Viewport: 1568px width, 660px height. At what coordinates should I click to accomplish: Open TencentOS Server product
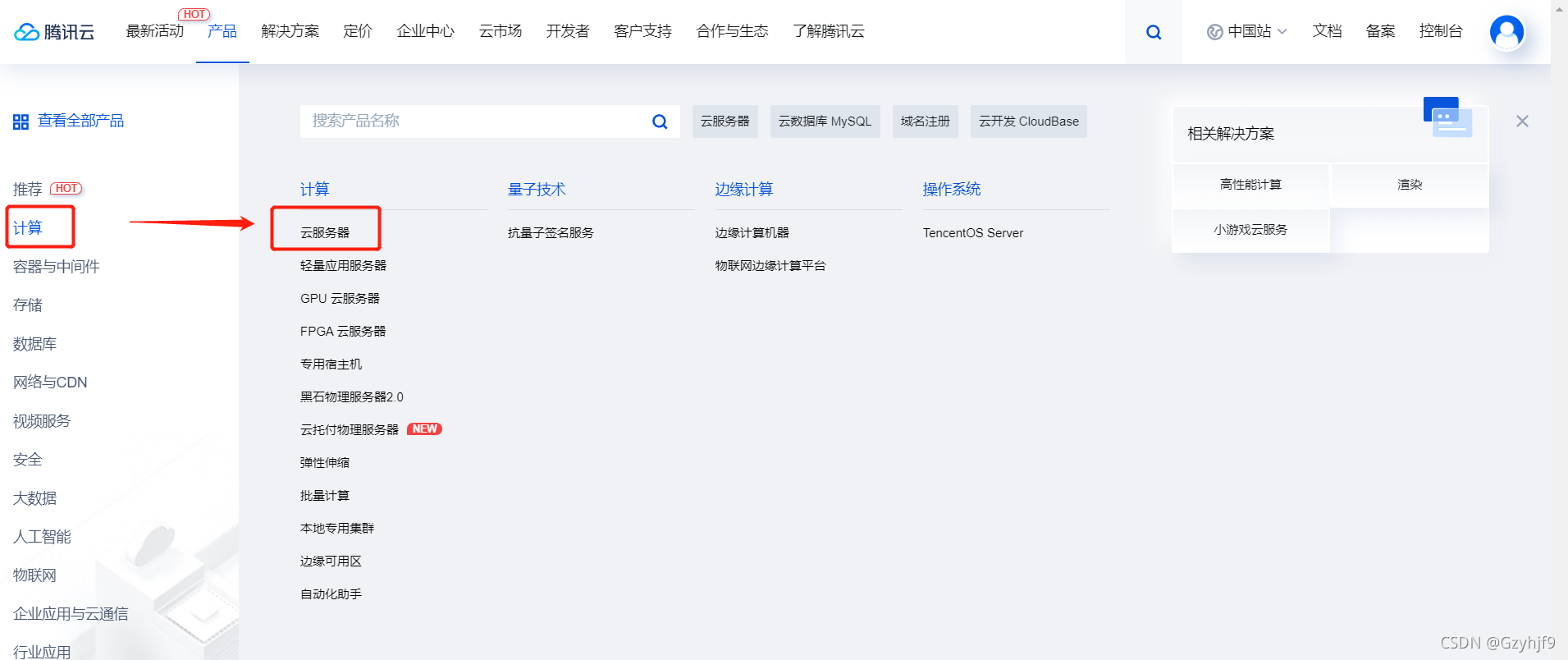[973, 233]
